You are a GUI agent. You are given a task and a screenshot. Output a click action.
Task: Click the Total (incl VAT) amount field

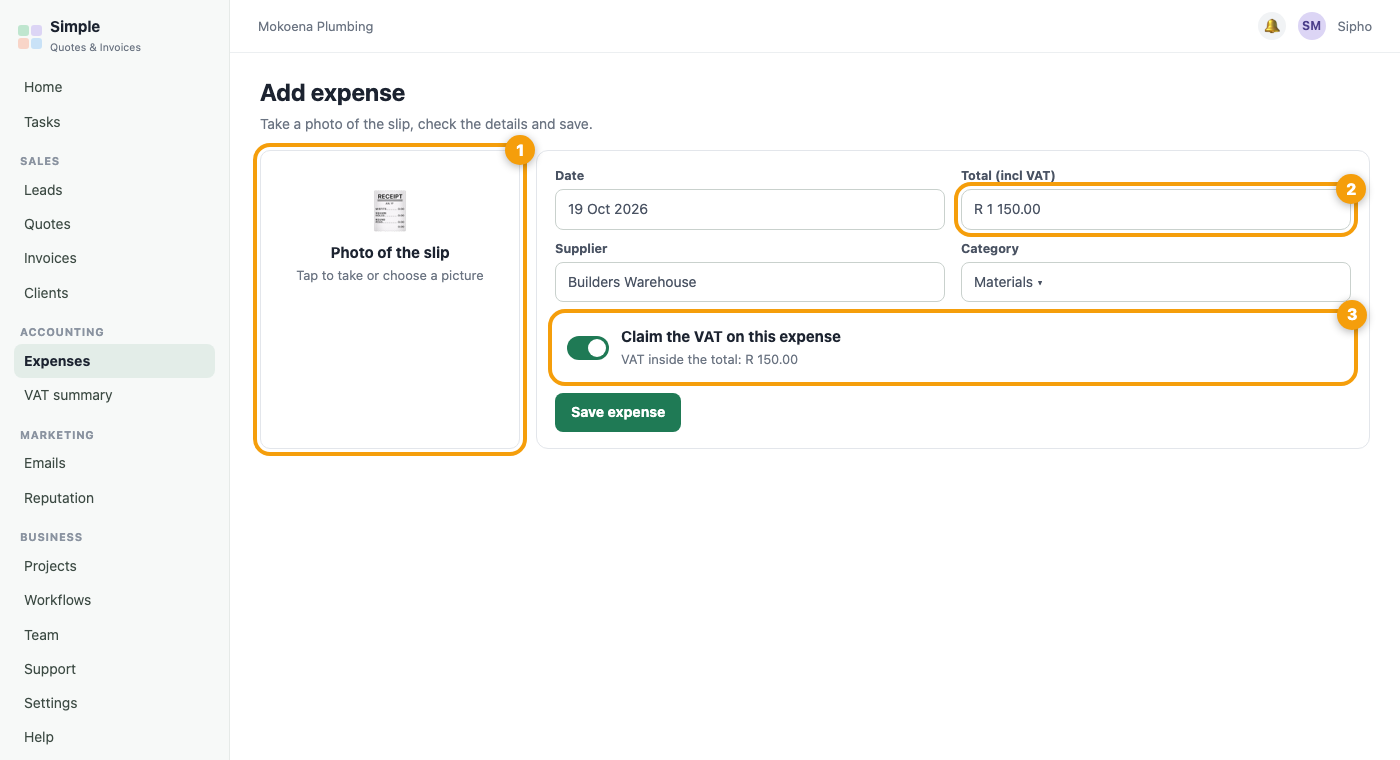click(1156, 209)
